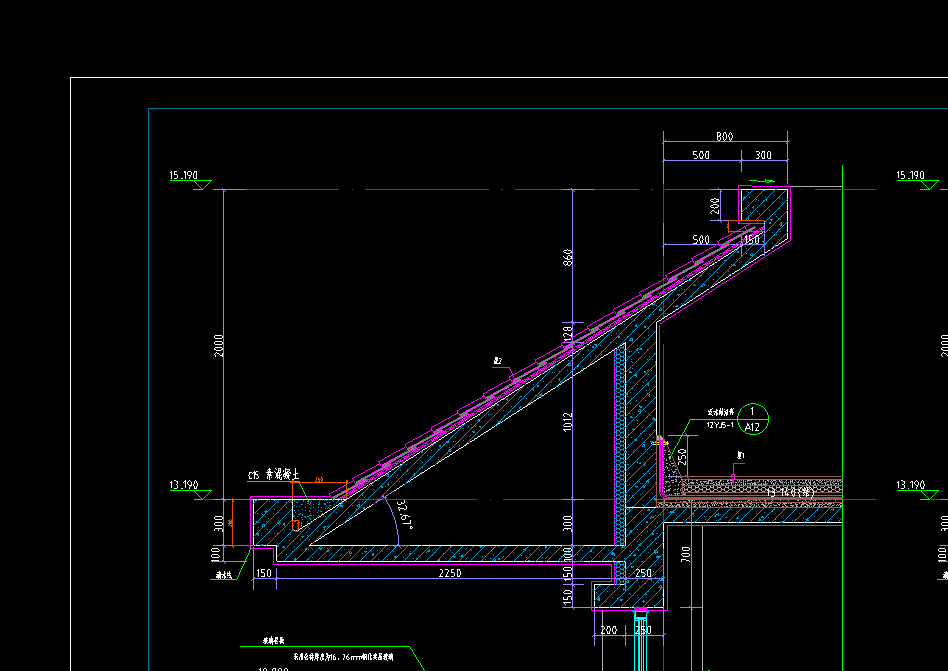The image size is (948, 671).
Task: Select the vertical 860 dimension
Action: 567,257
